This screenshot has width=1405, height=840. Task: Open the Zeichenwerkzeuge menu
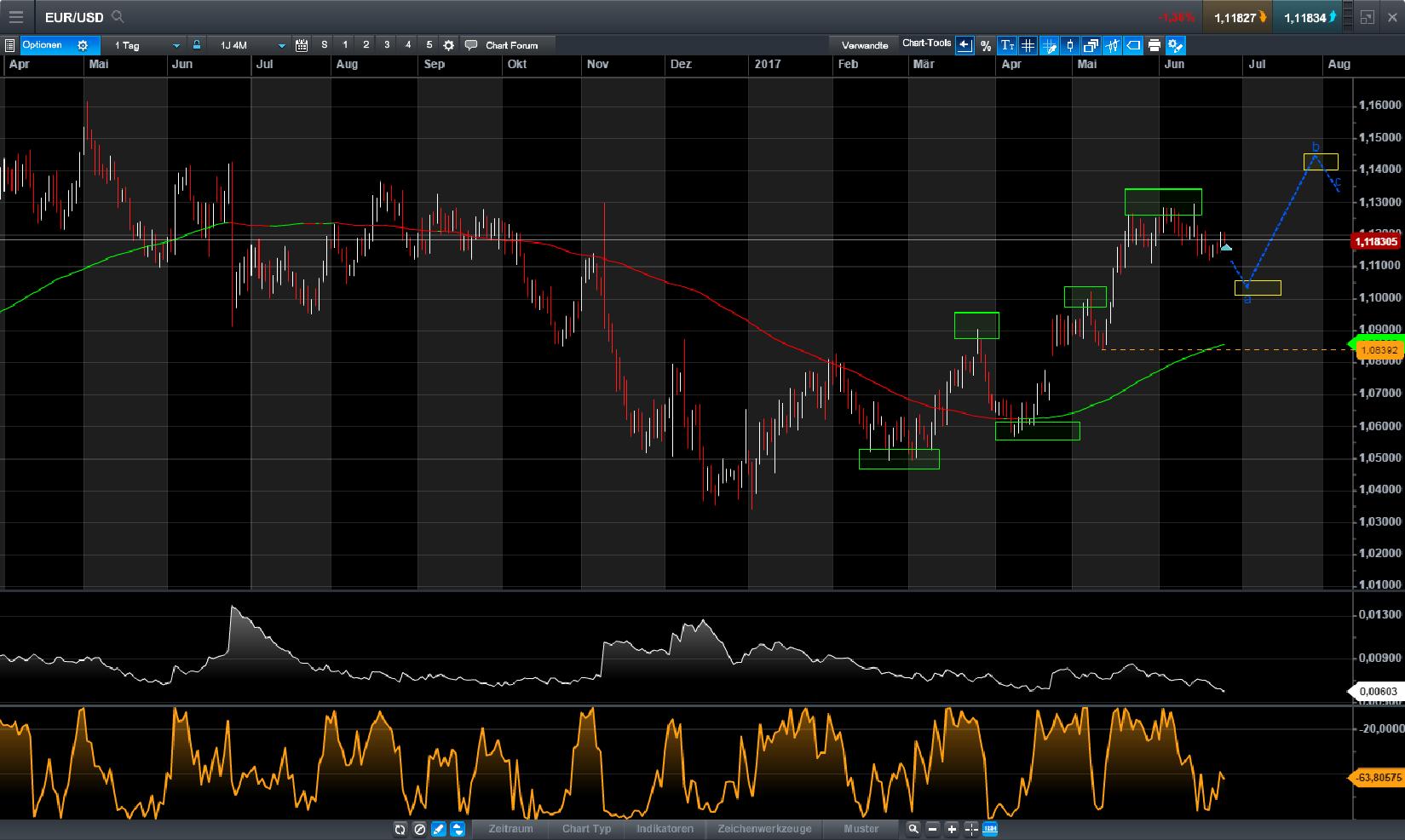point(763,828)
